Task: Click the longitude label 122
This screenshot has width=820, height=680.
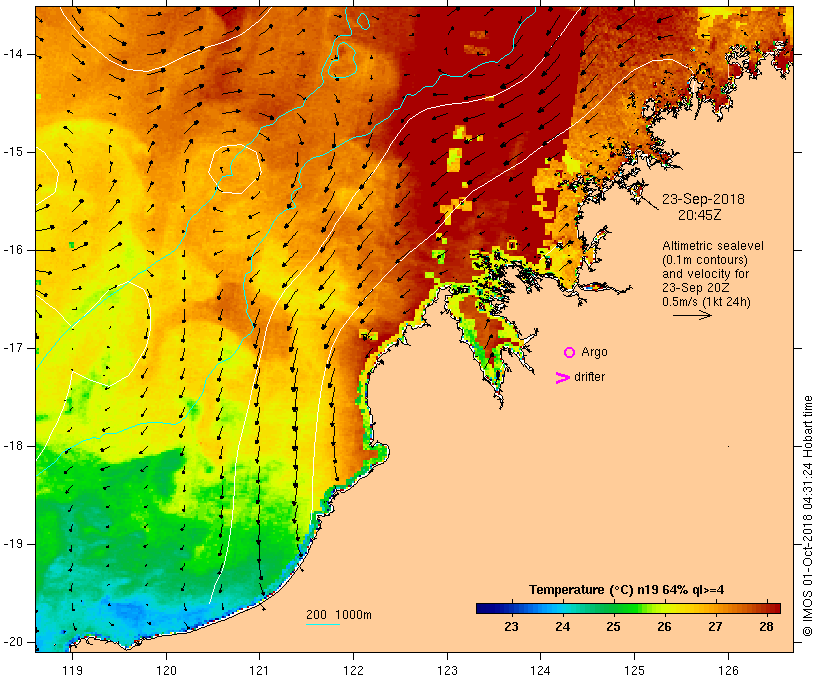Action: (354, 671)
